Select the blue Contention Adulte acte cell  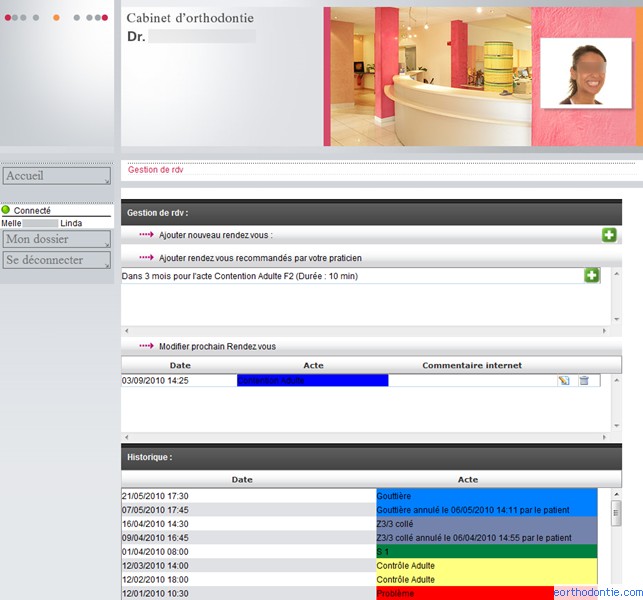point(312,381)
